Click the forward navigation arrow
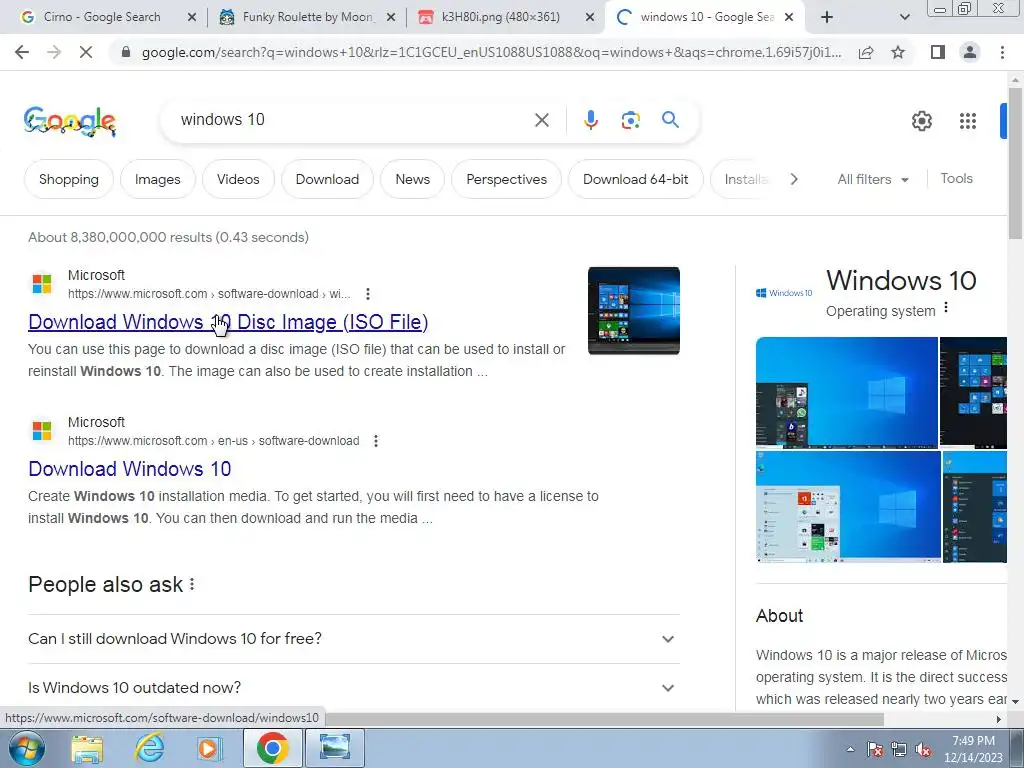This screenshot has height=768, width=1024. pos(54,52)
